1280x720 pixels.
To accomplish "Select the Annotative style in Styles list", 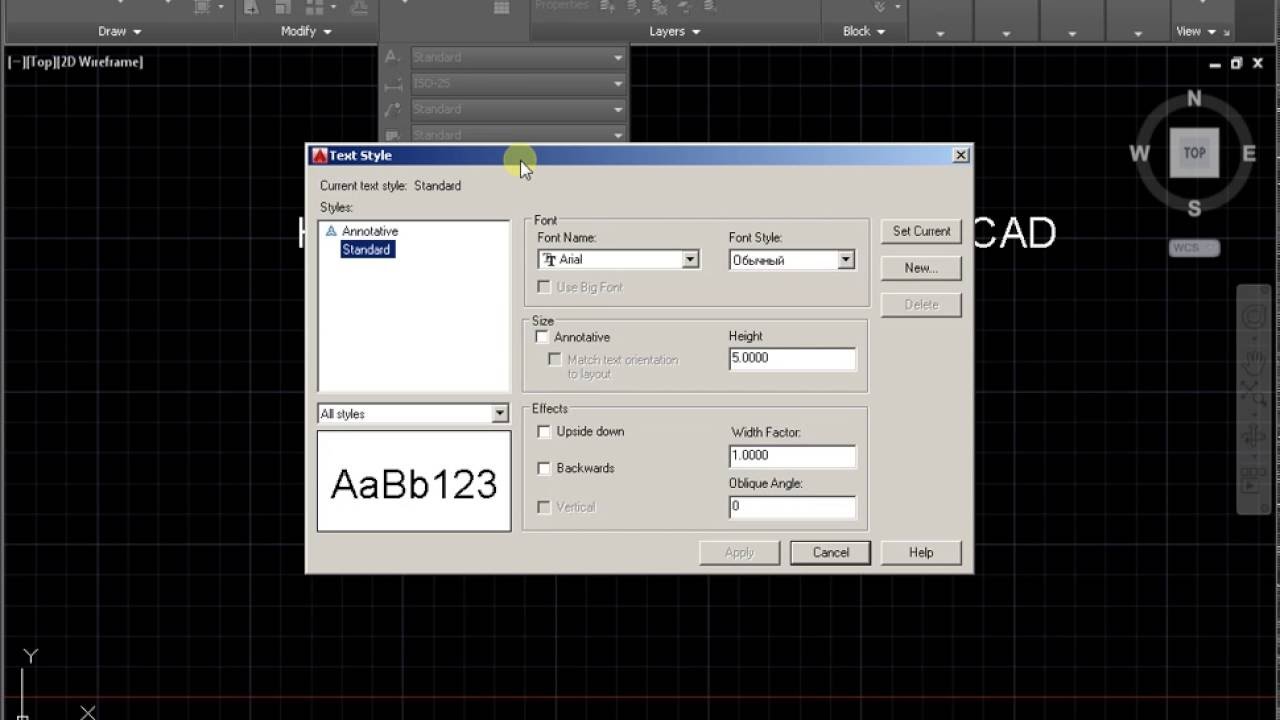I will pos(370,231).
